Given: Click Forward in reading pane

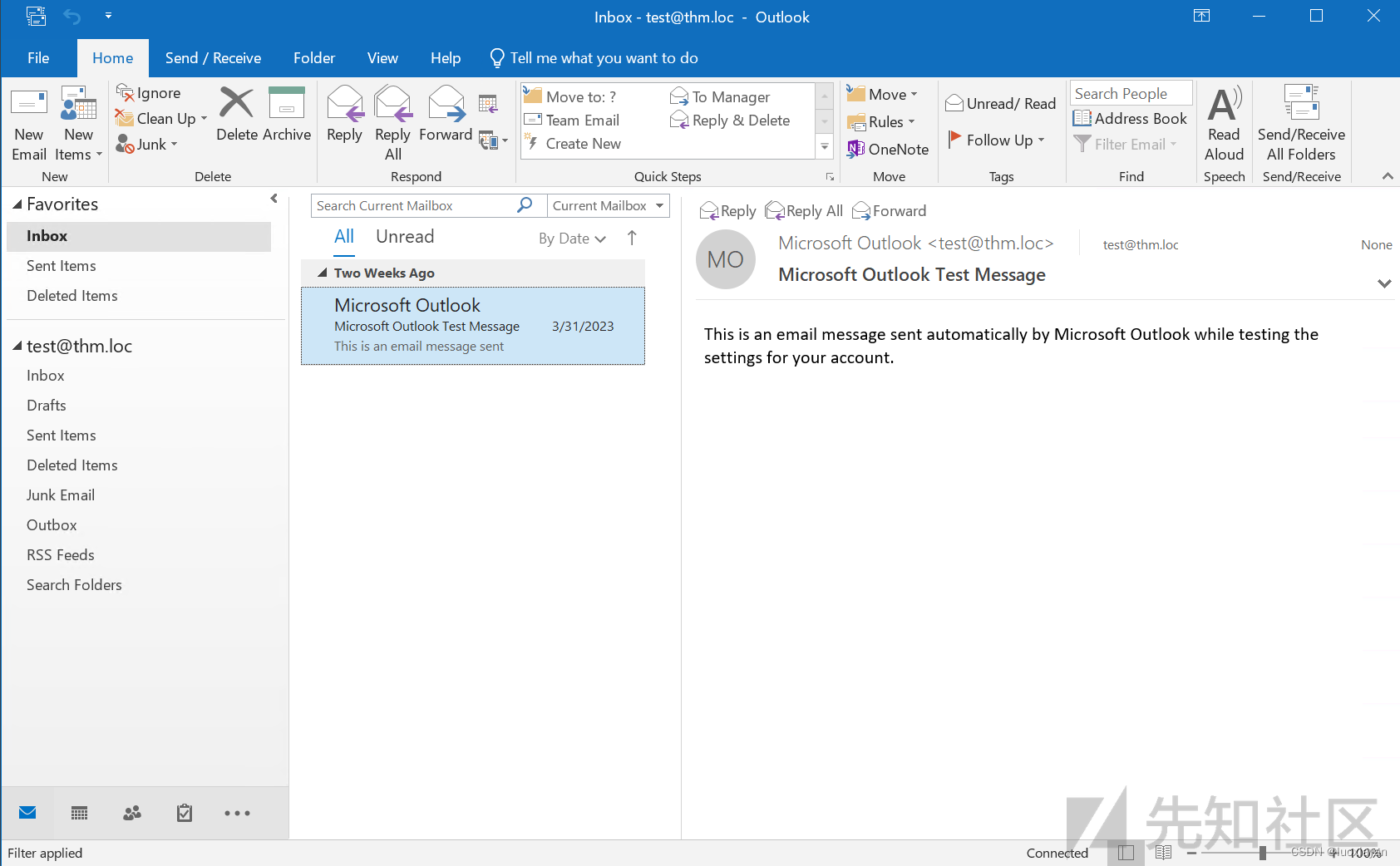Looking at the screenshot, I should (889, 211).
